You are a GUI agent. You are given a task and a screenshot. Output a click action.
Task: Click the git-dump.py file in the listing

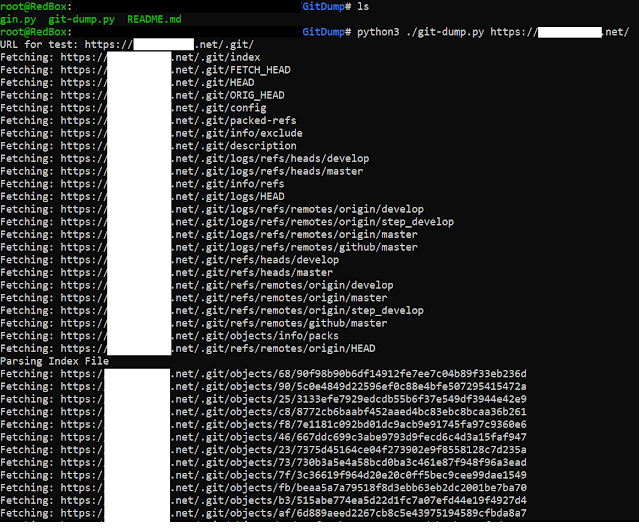(x=81, y=20)
